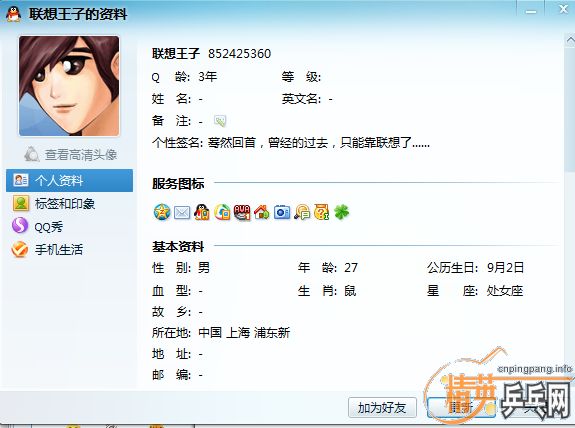Click the 更新 refresh button

click(x=461, y=407)
